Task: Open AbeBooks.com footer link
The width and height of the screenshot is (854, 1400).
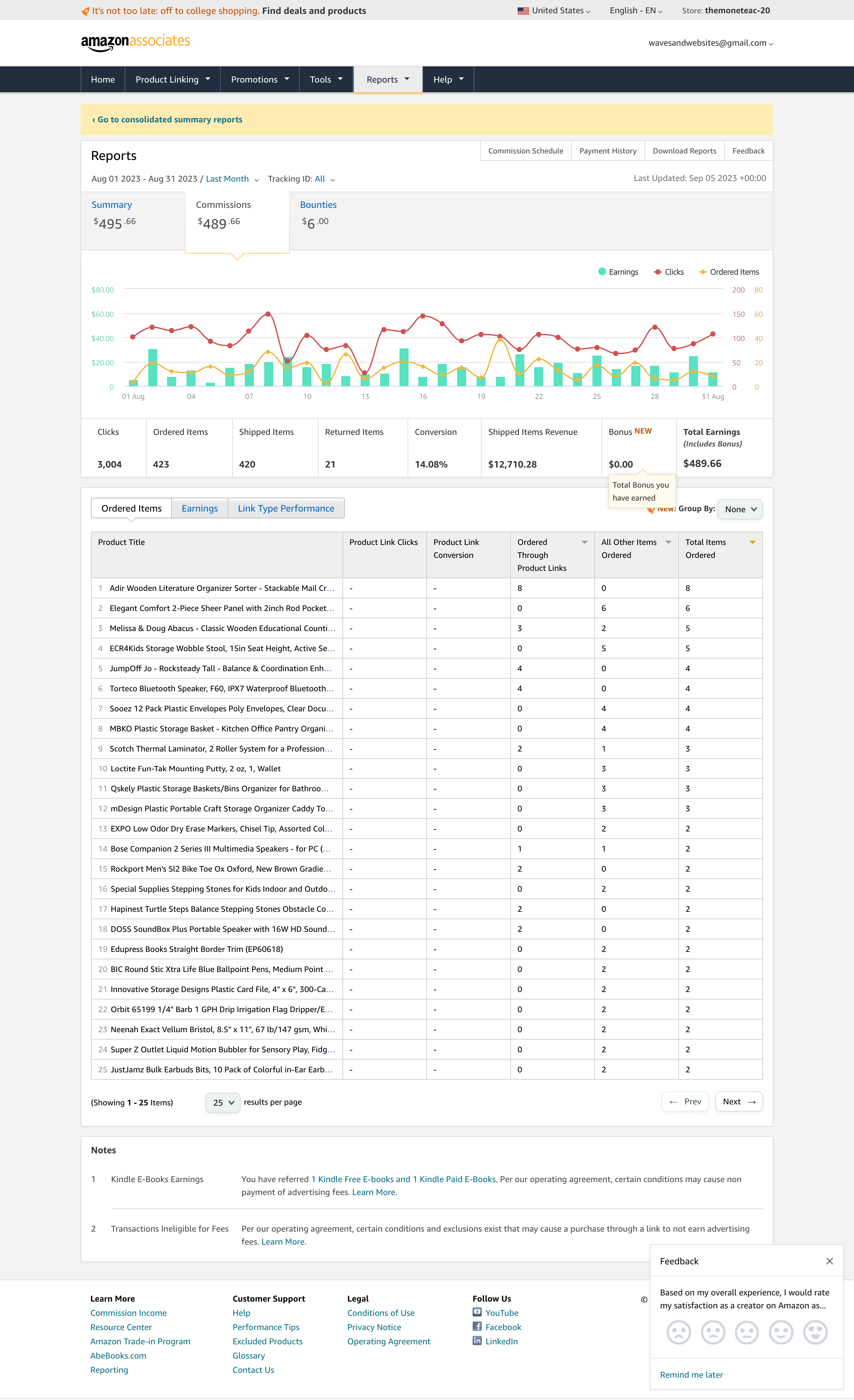Action: pyautogui.click(x=118, y=1355)
